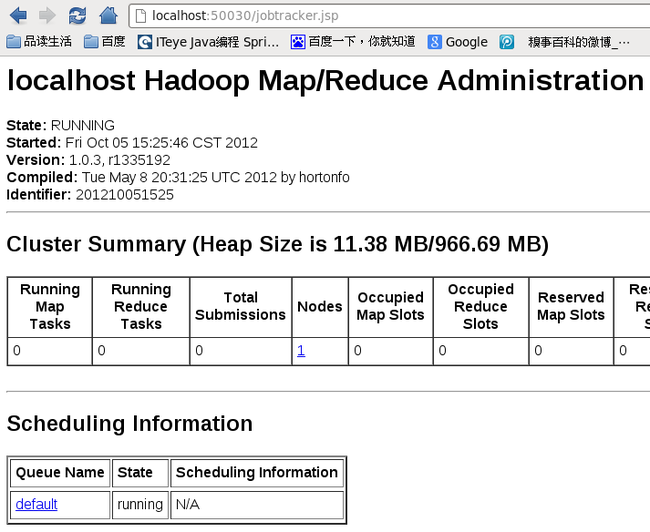
Task: Click the Occupied Reduce Slots header
Action: (481, 306)
